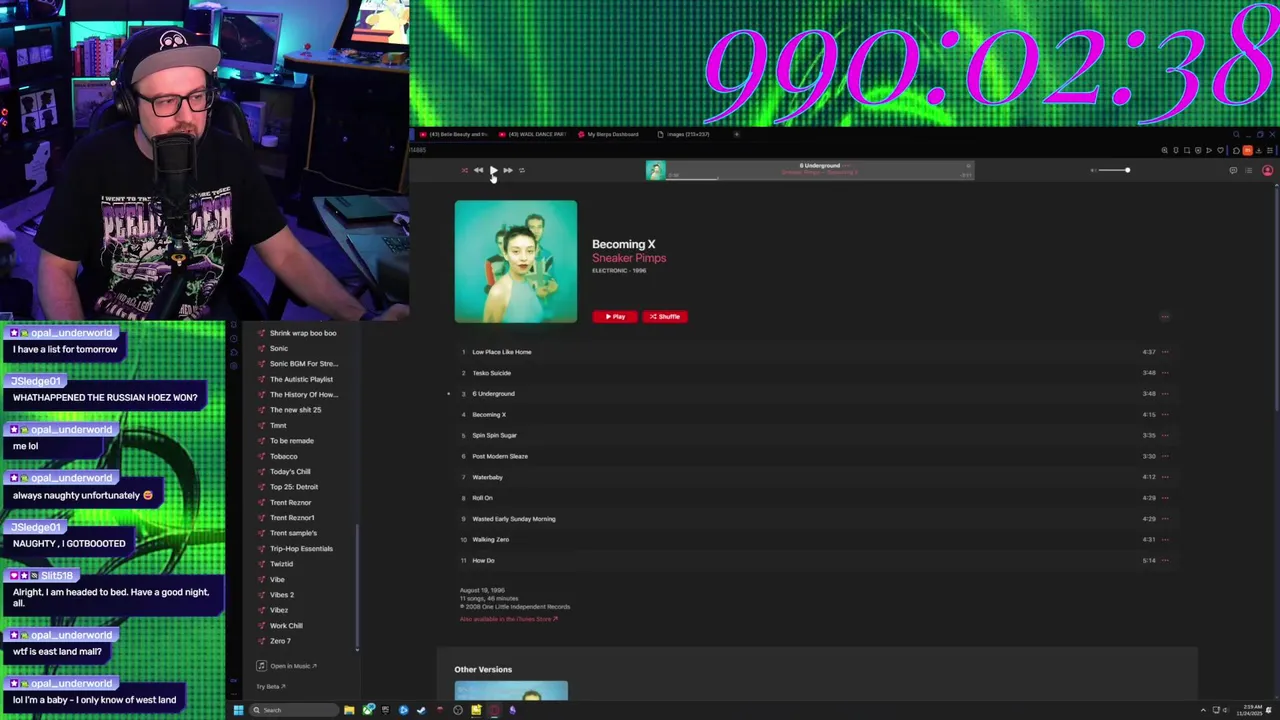Open more options for Waterbaby
This screenshot has height=720, width=1280.
coord(1164,477)
